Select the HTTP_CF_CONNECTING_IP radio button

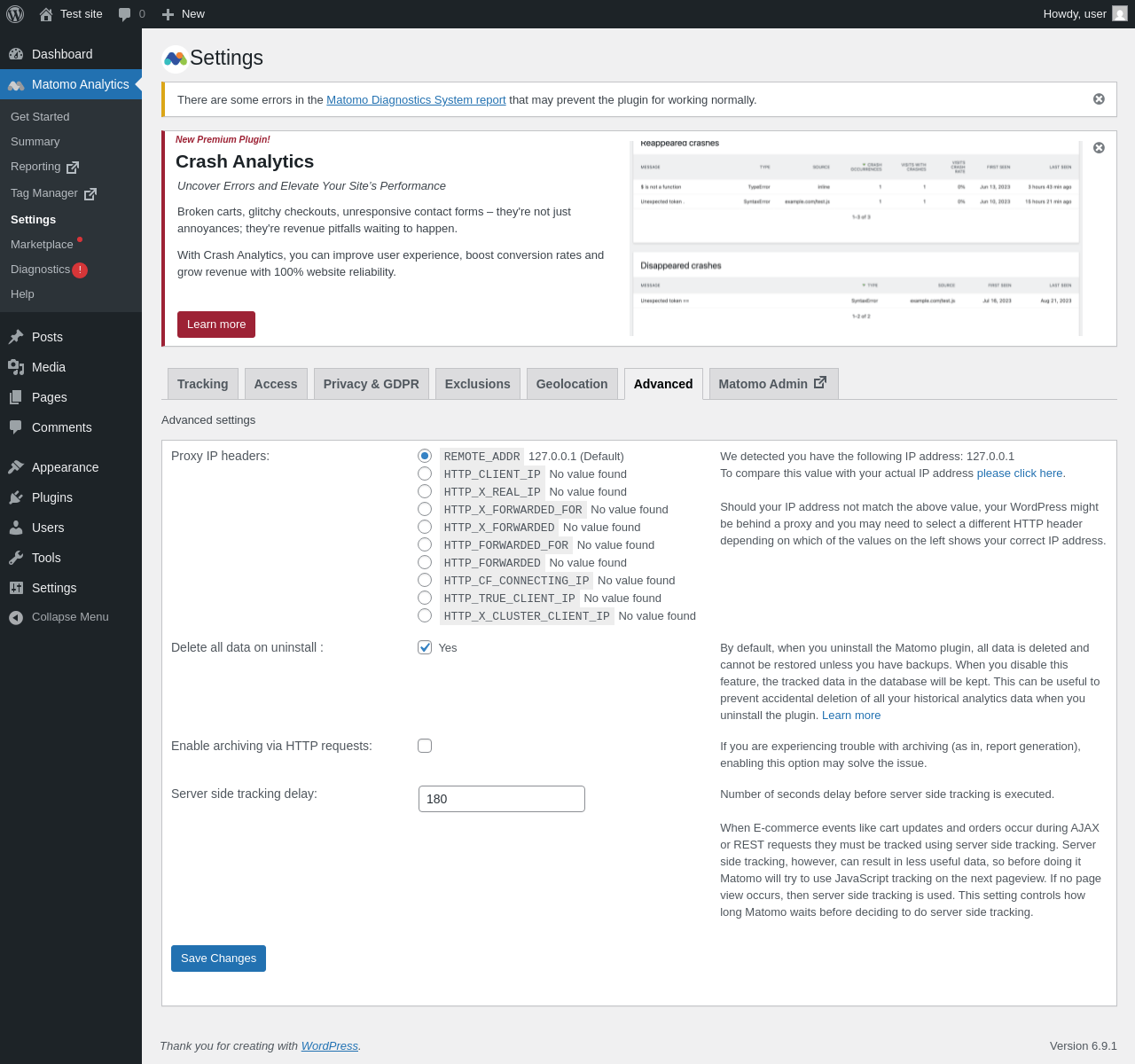(x=425, y=580)
